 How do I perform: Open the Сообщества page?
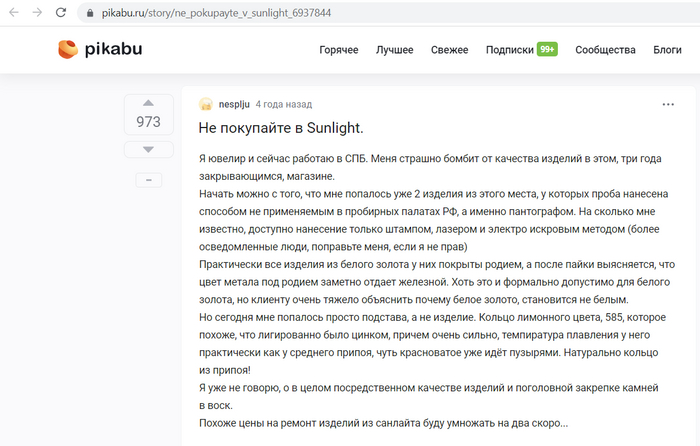point(605,50)
